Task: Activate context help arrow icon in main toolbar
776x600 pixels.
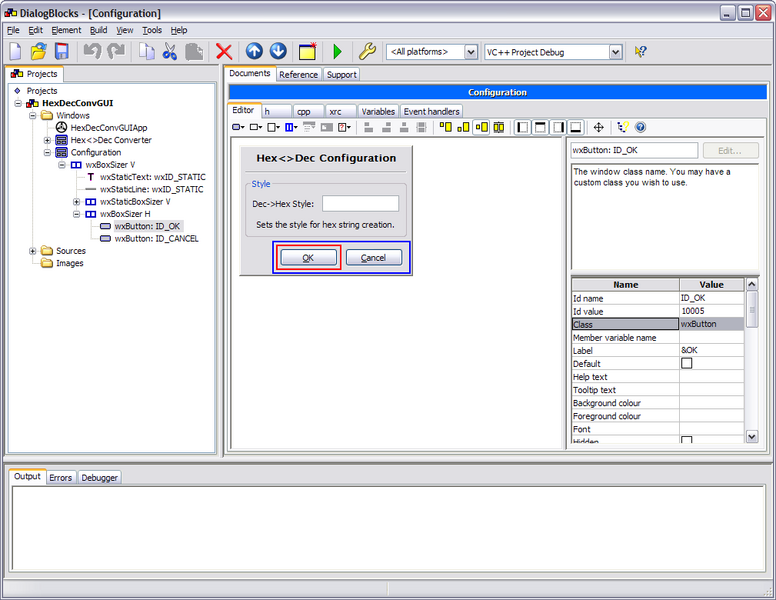Action: point(640,51)
